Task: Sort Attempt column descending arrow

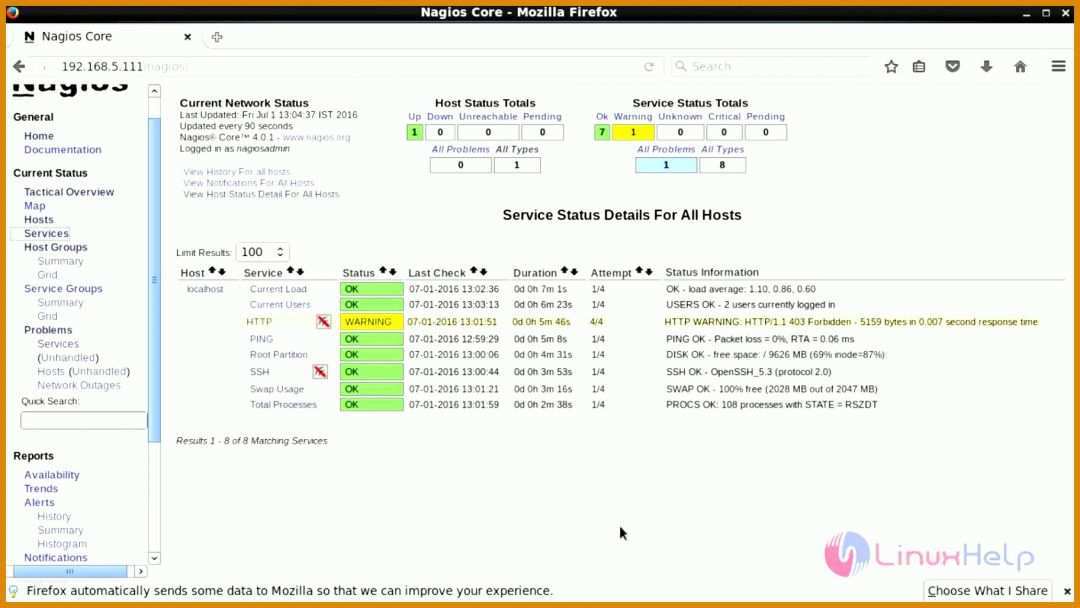Action: (x=648, y=272)
